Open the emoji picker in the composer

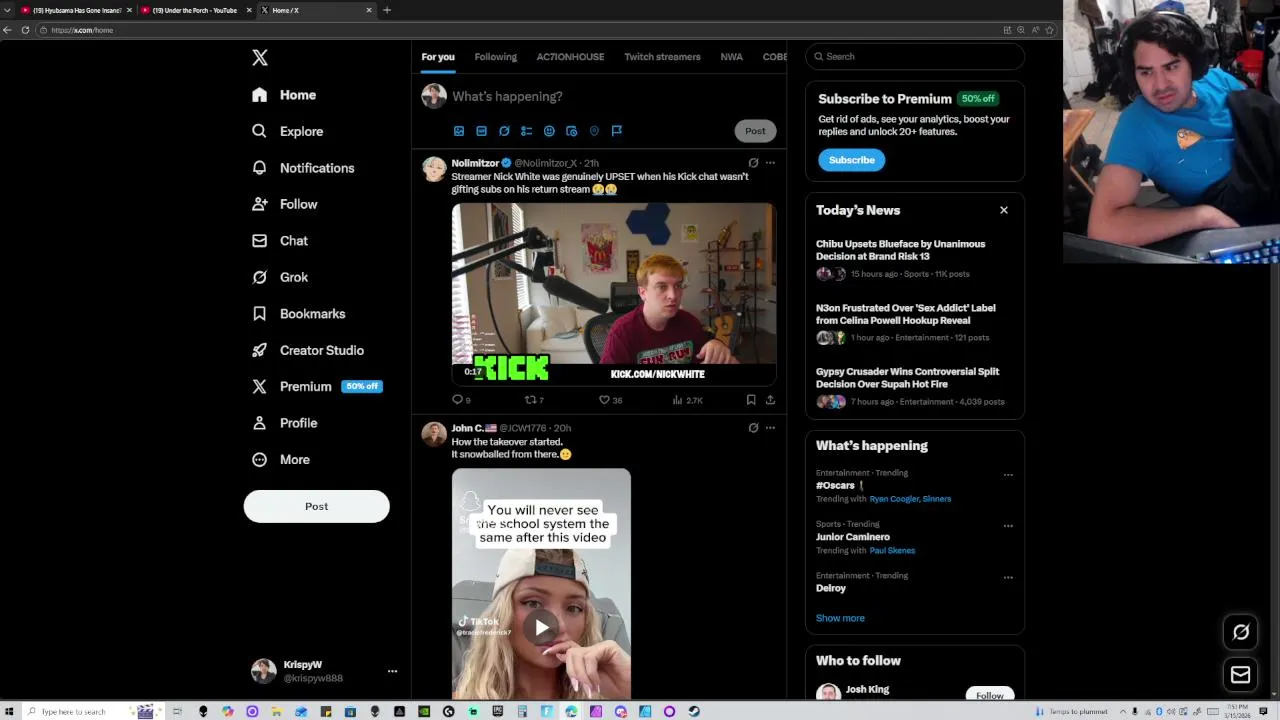point(549,131)
